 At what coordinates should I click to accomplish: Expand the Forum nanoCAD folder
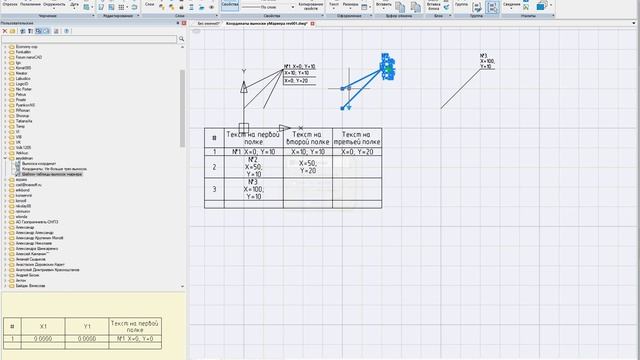(5, 57)
